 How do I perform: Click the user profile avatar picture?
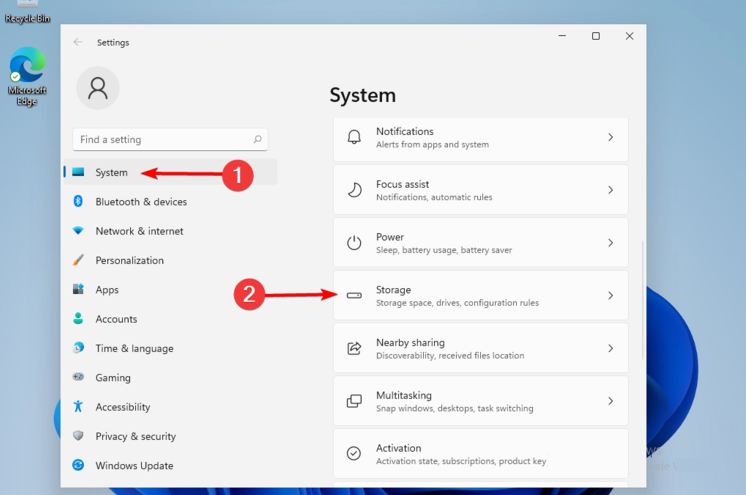pyautogui.click(x=98, y=88)
